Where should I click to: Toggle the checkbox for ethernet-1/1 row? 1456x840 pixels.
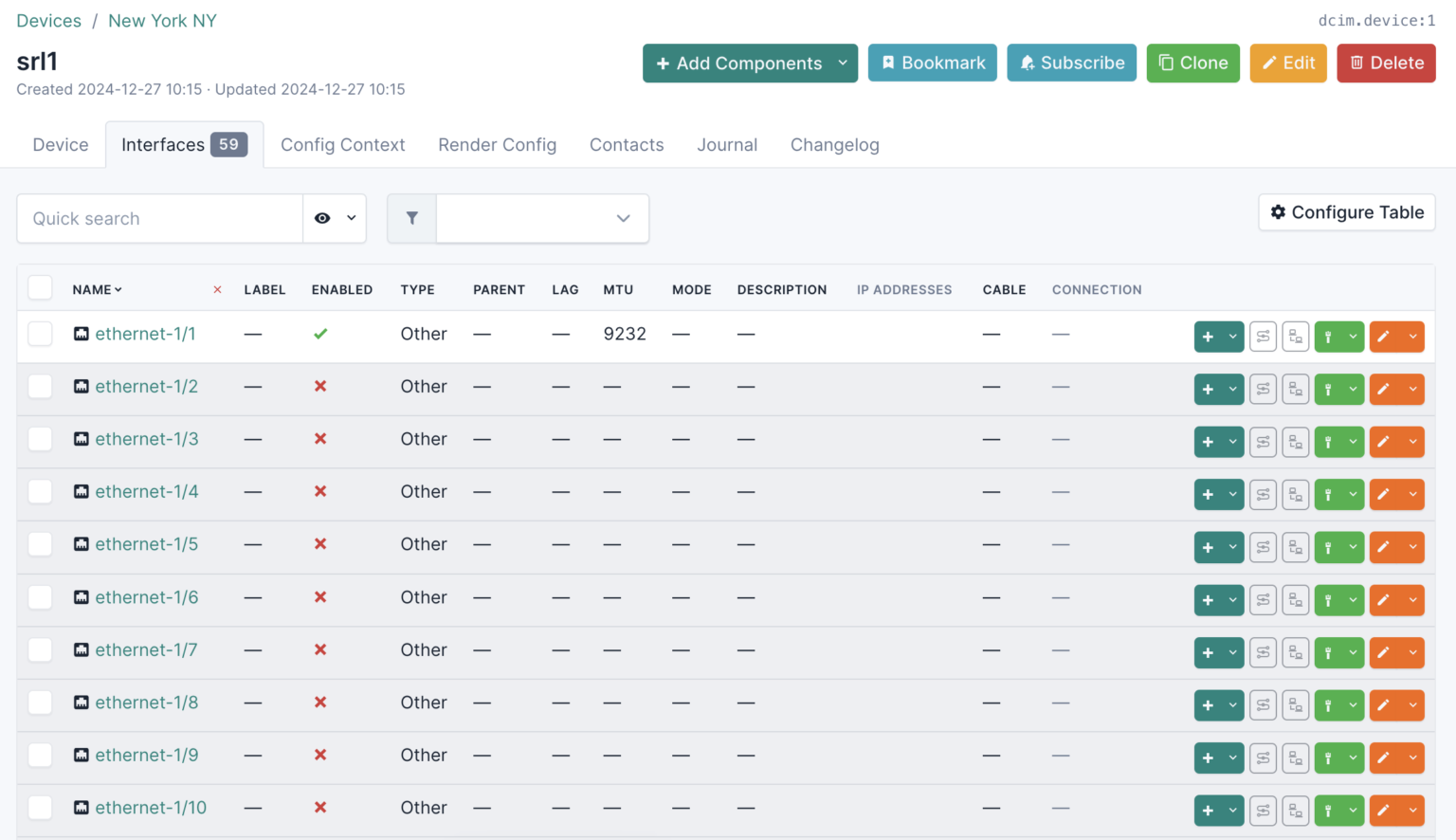(x=40, y=334)
